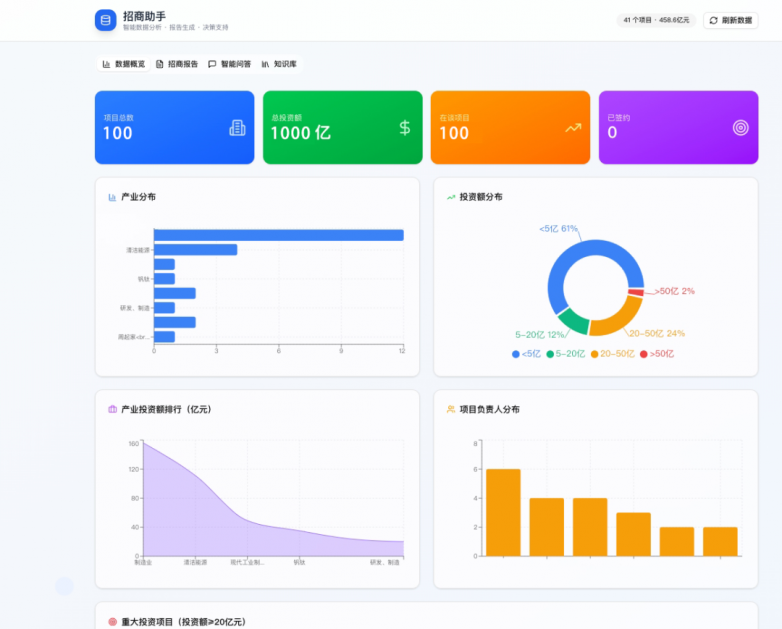Go to the 智能问答 tab
The width and height of the screenshot is (782, 629).
tap(230, 64)
